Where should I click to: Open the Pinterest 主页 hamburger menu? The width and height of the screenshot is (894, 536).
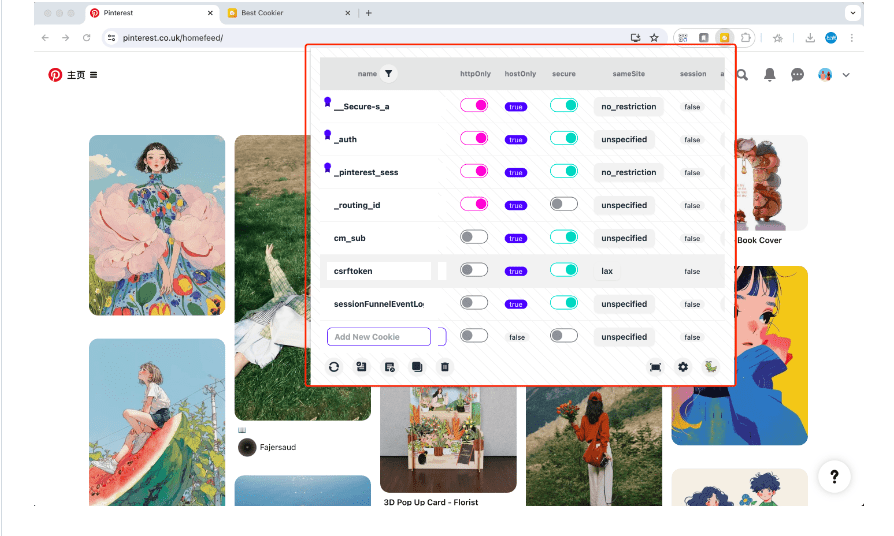click(x=94, y=75)
